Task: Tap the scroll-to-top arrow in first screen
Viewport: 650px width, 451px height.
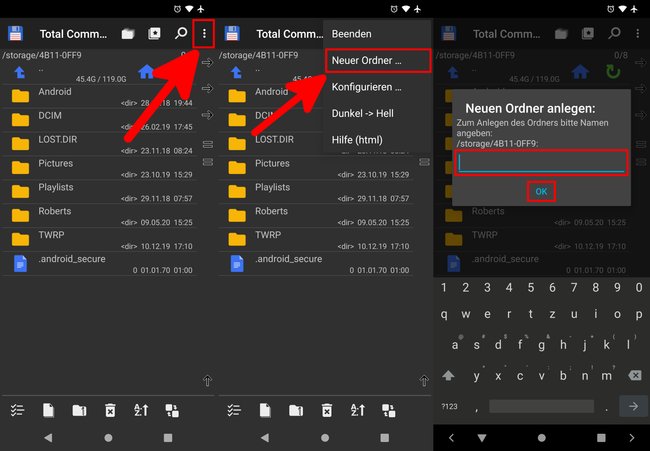Action: (207, 381)
